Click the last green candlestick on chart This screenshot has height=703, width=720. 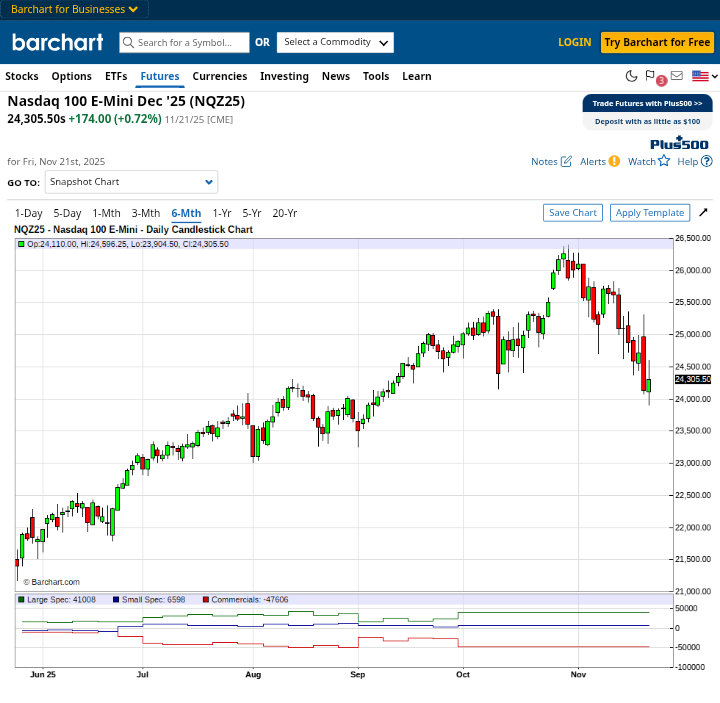point(649,385)
